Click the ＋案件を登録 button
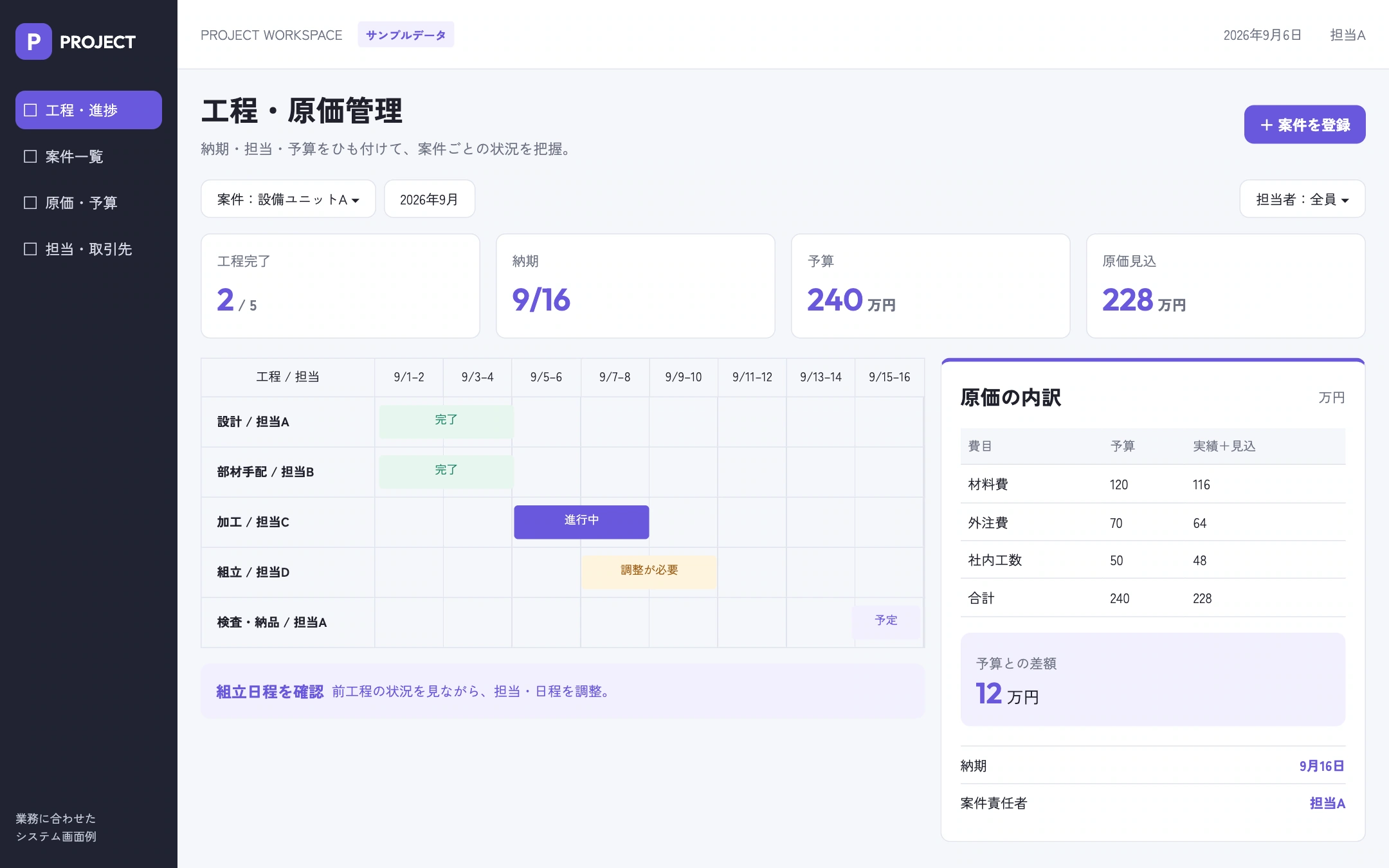This screenshot has height=868, width=1389. [1305, 125]
